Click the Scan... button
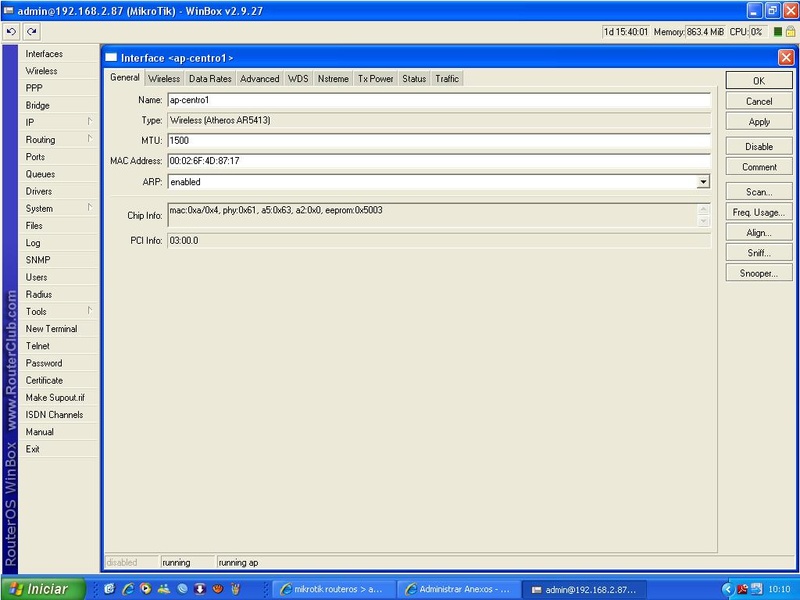Viewport: 800px width, 600px height. tap(759, 192)
